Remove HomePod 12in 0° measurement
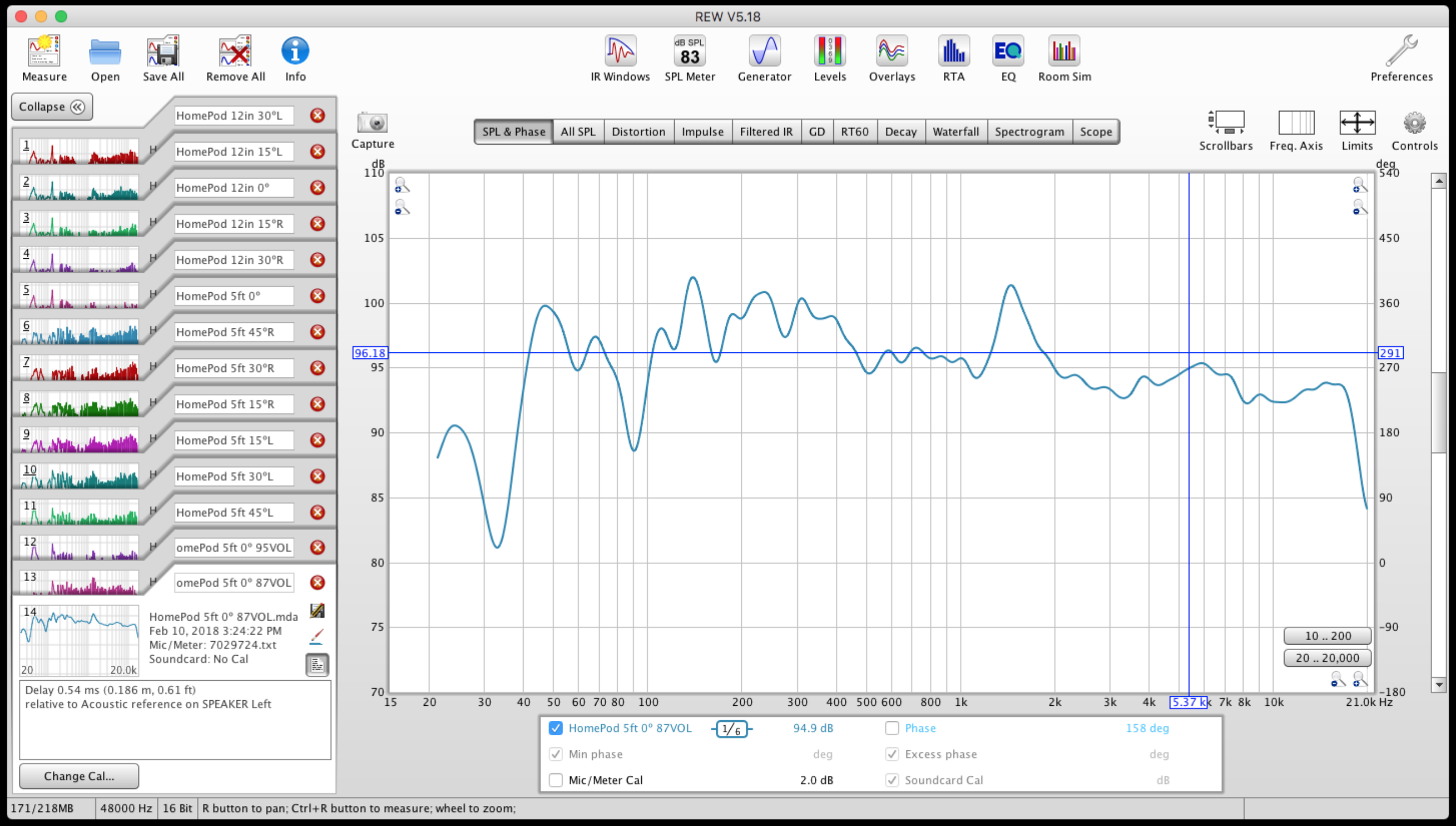The image size is (1456, 826). 318,188
